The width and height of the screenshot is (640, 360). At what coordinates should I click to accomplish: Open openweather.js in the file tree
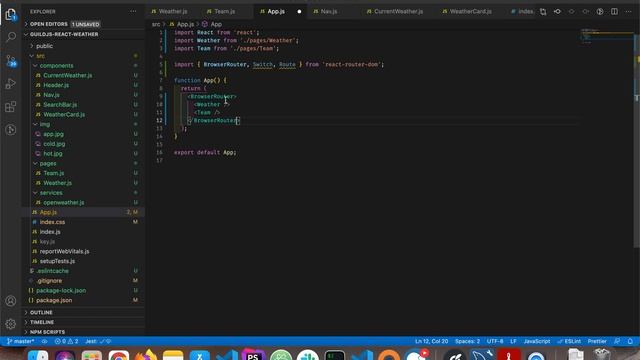(83, 202)
